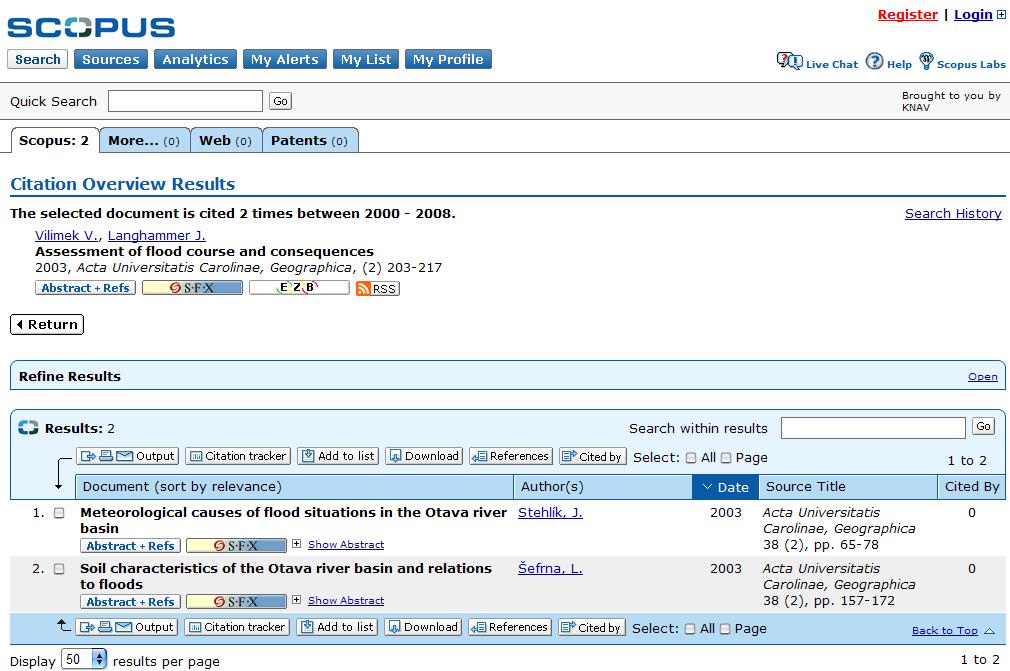Screen dimensions: 1010x671
Task: Open the Sources navigation tab
Action: tap(111, 59)
